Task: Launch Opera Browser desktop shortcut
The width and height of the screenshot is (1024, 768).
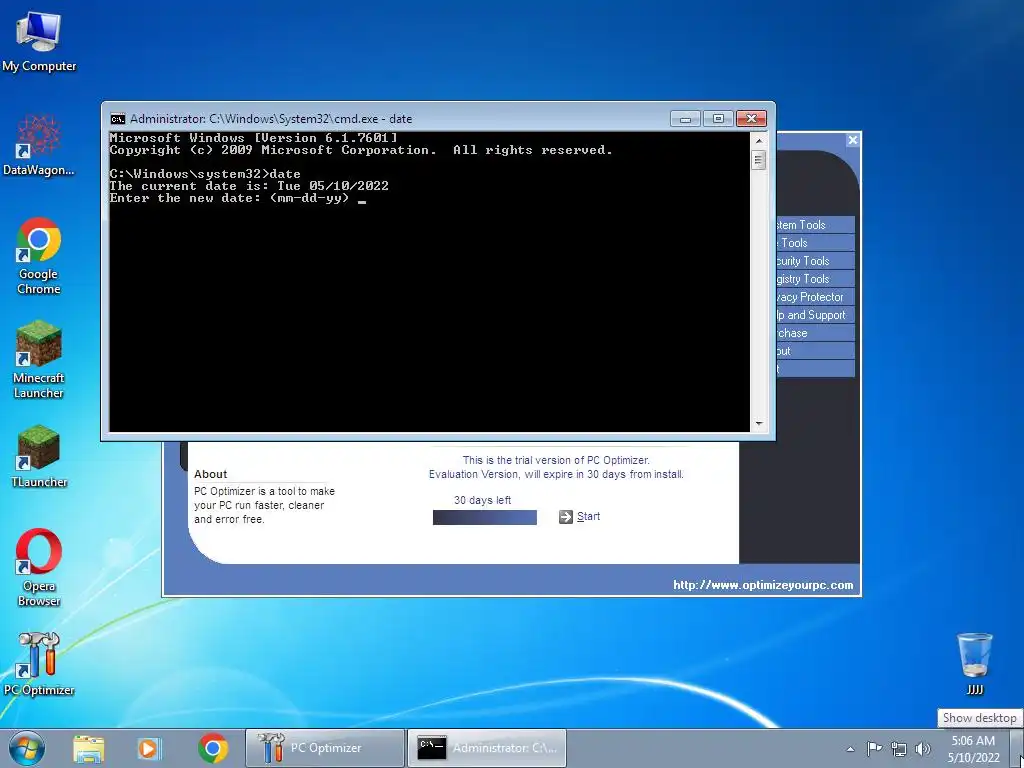Action: [39, 567]
